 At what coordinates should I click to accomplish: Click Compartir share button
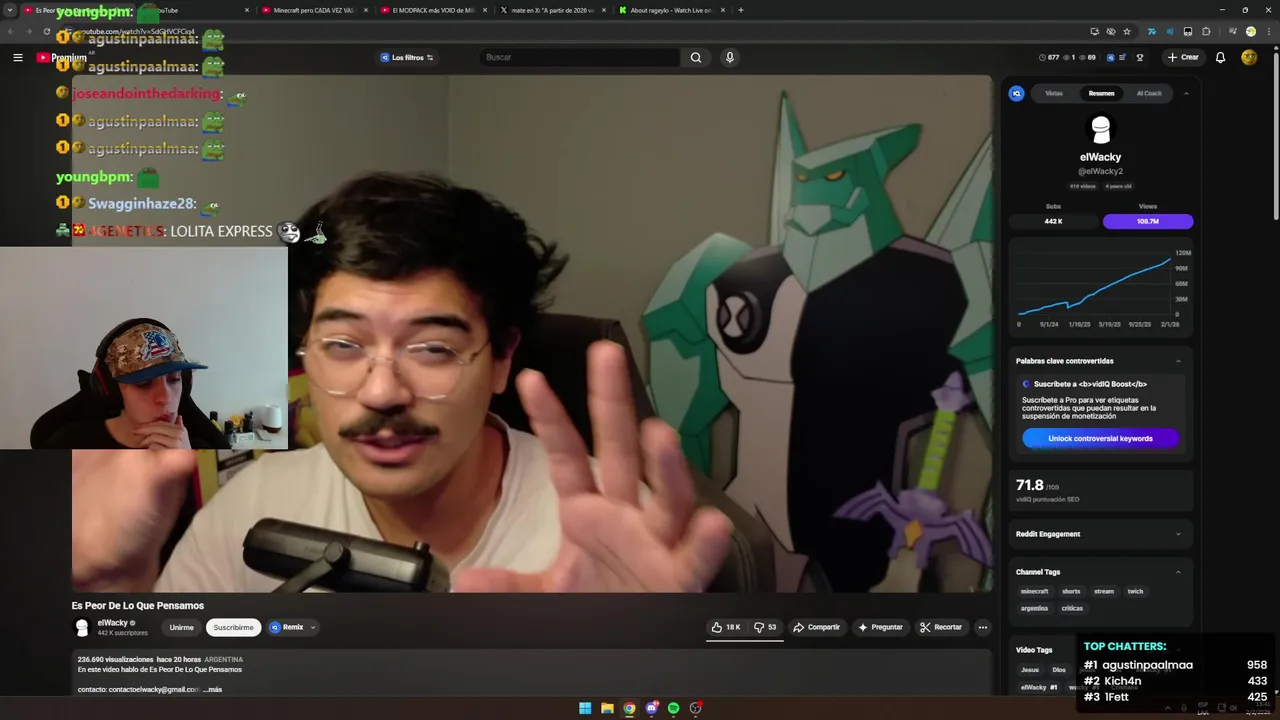pos(817,627)
